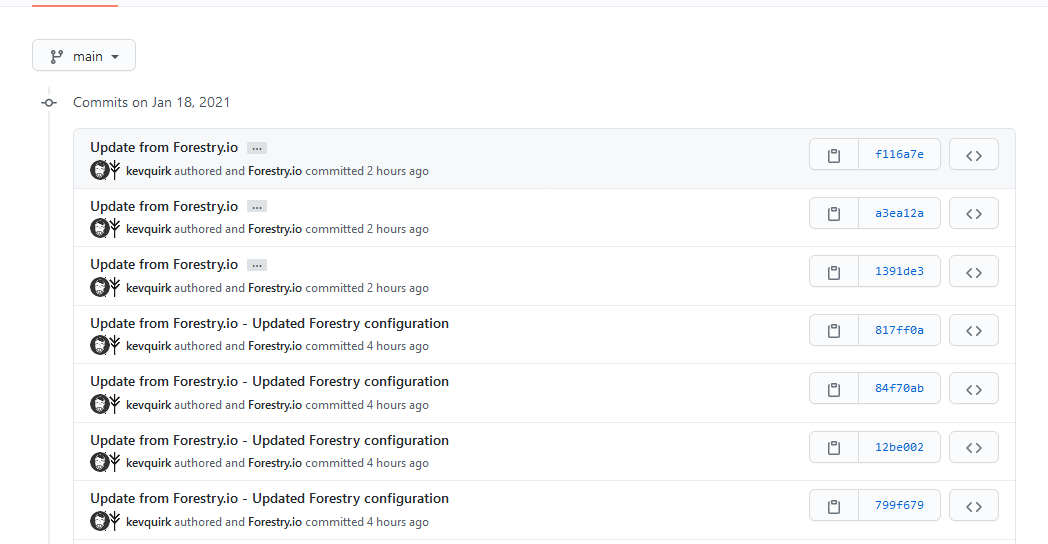Viewport: 1048px width, 544px height.
Task: Expand ellipsis on commit 1391de3
Action: [x=257, y=265]
